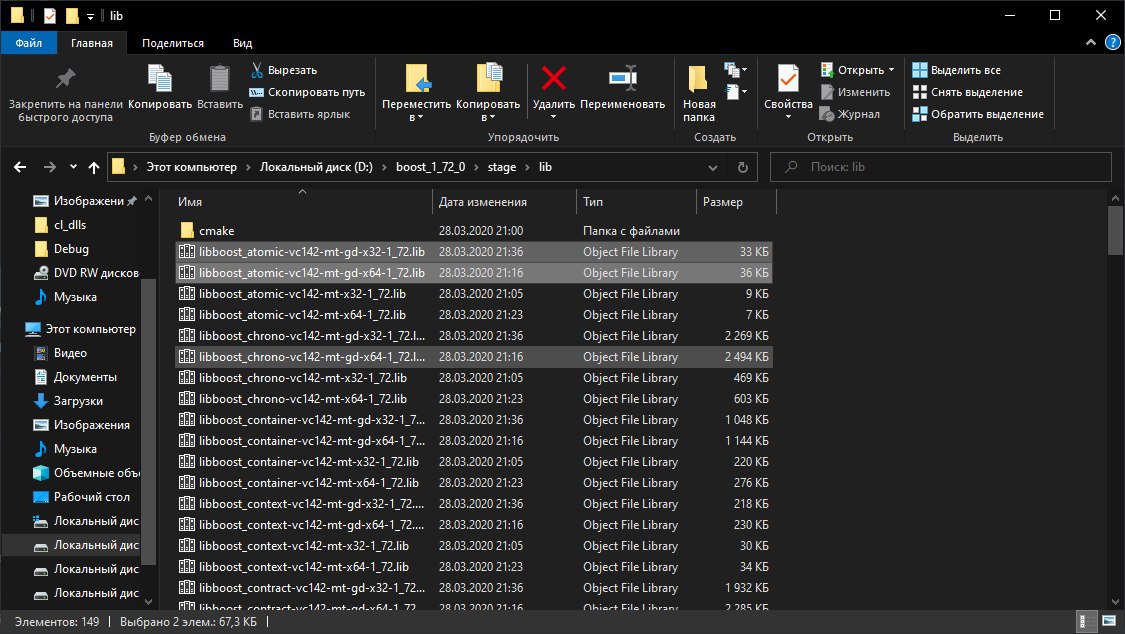Open recent locations dropdown arrow
This screenshot has height=634, width=1125.
(x=73, y=167)
